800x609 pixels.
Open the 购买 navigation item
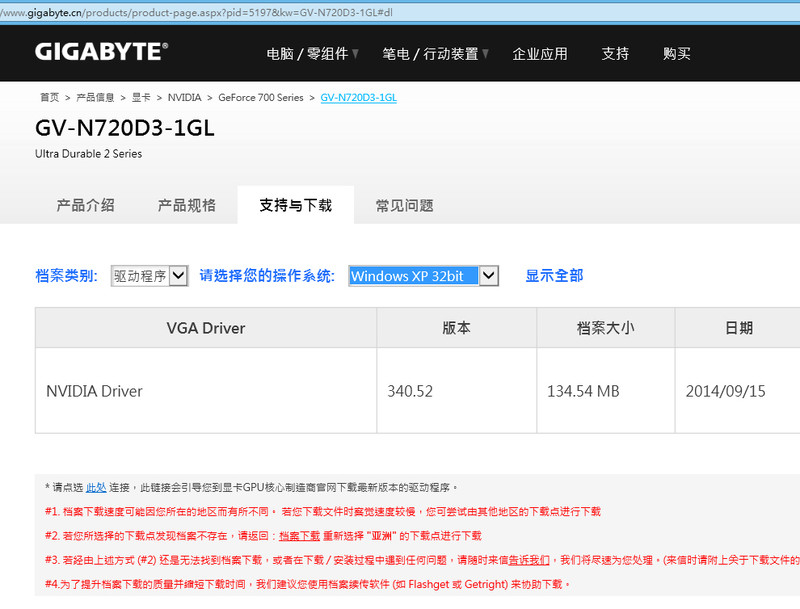[x=677, y=54]
